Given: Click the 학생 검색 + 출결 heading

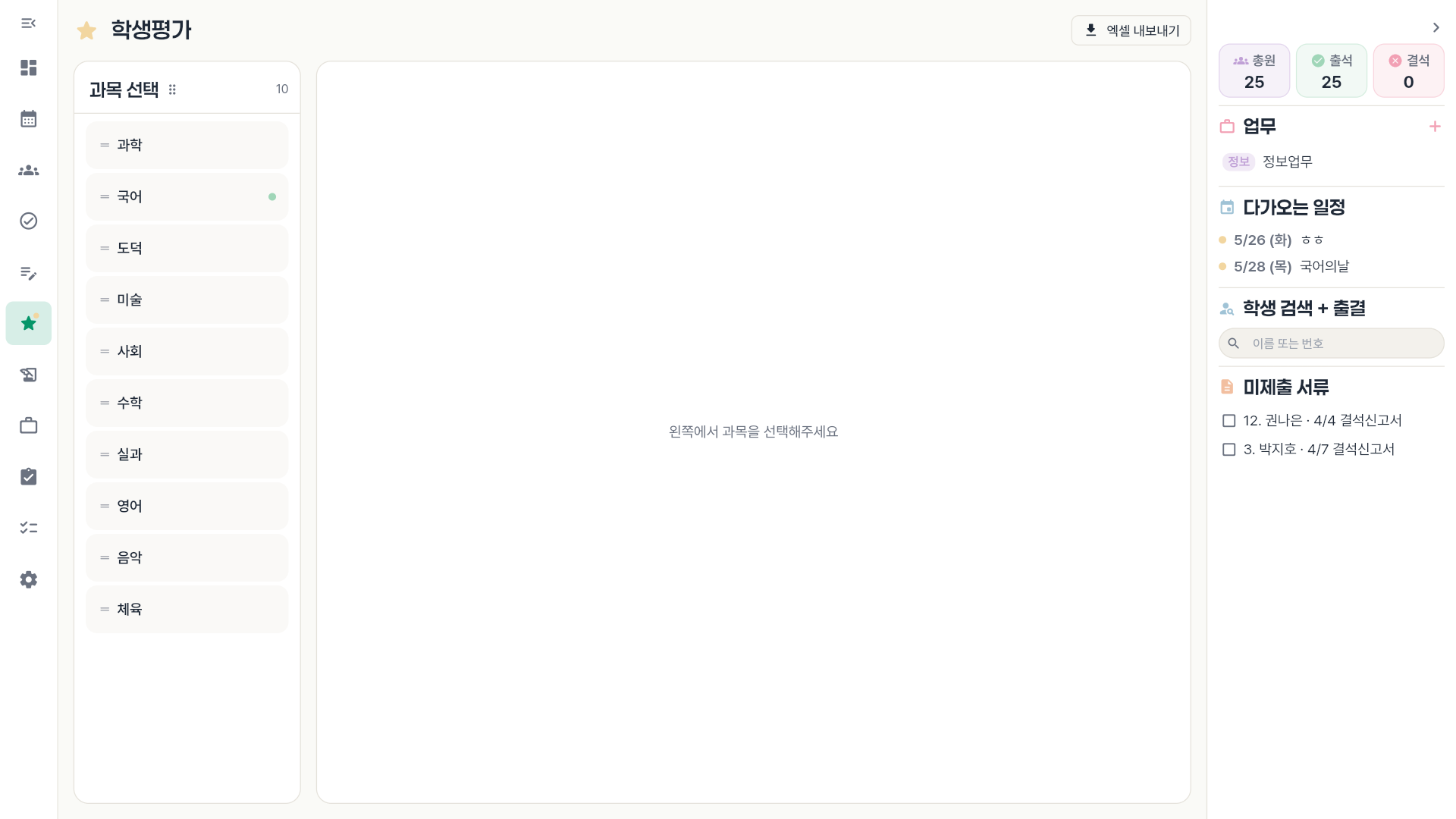Looking at the screenshot, I should (x=1304, y=309).
